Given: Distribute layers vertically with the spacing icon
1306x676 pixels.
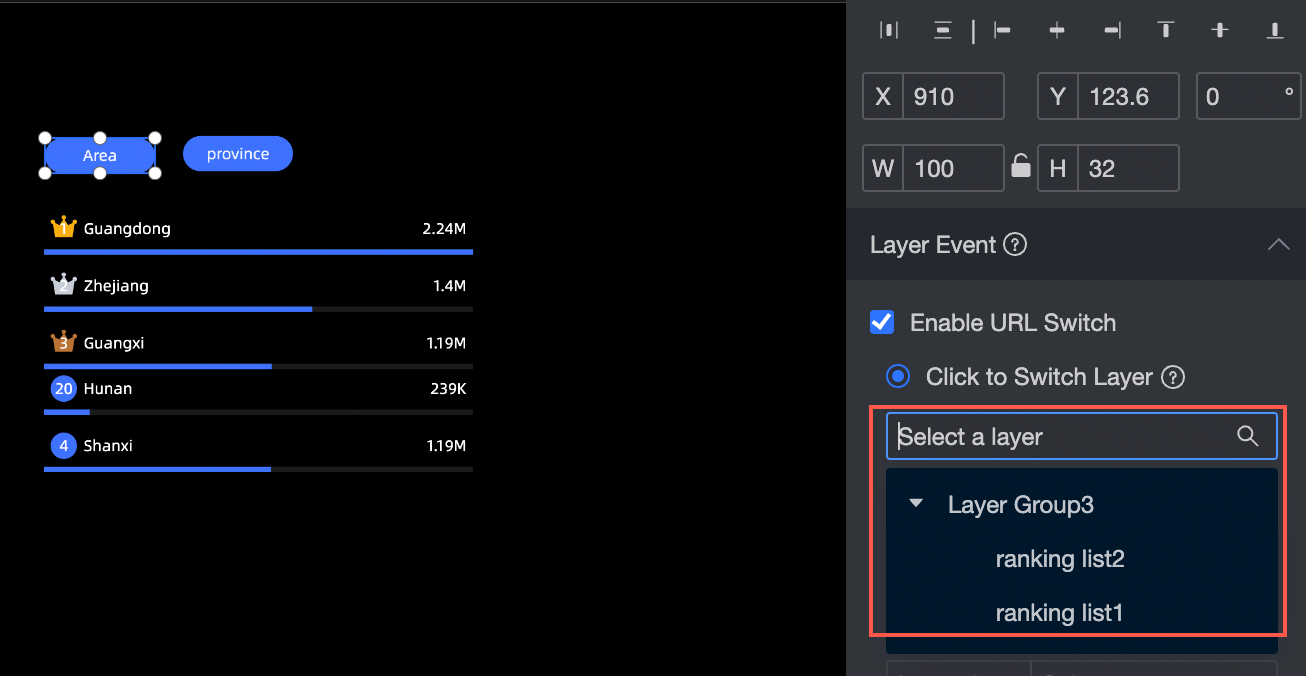Looking at the screenshot, I should [x=943, y=30].
